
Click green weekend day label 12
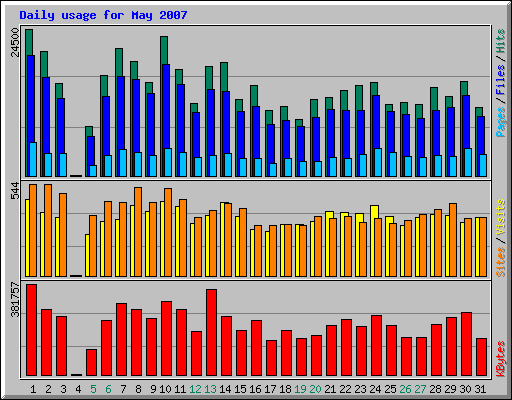(195, 389)
